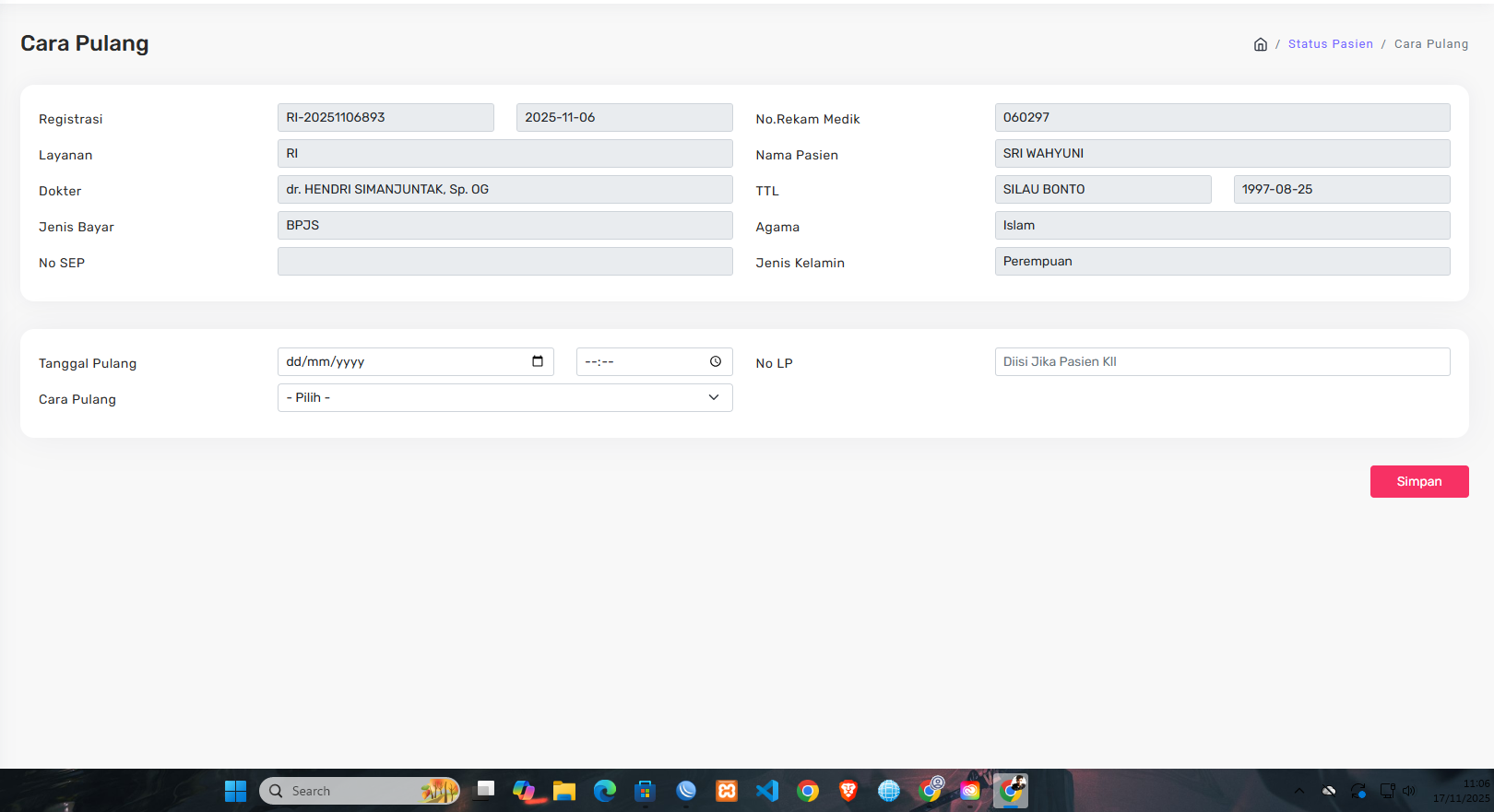Open Task View from the taskbar

point(484,791)
